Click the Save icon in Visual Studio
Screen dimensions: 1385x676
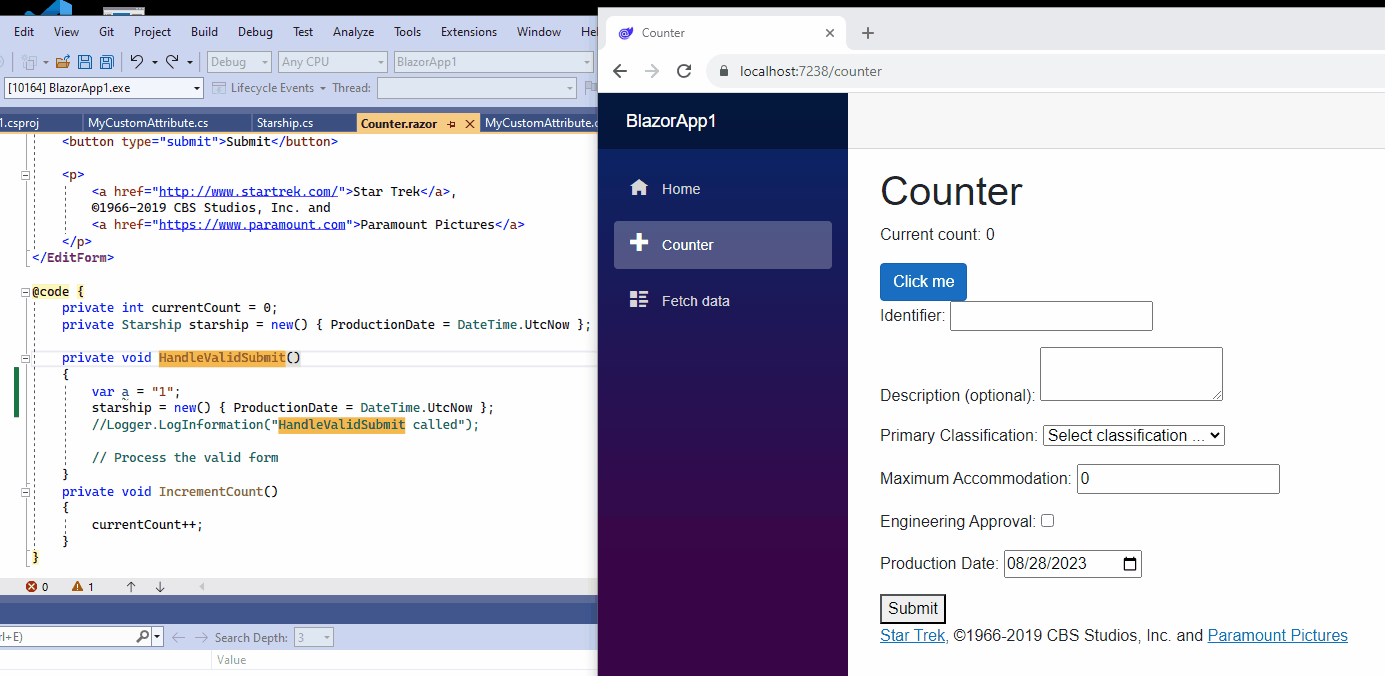click(x=84, y=62)
